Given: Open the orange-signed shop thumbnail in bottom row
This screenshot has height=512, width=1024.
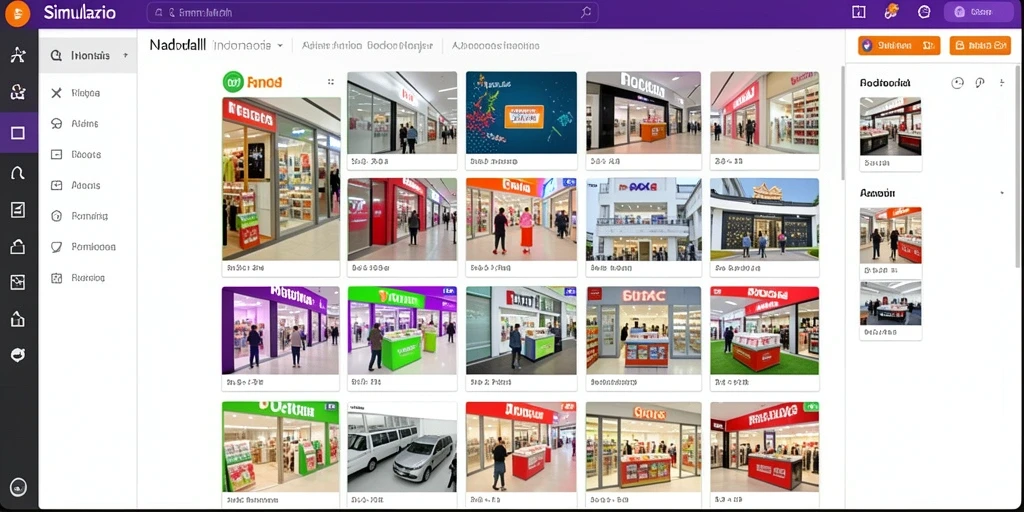Looking at the screenshot, I should (643, 447).
